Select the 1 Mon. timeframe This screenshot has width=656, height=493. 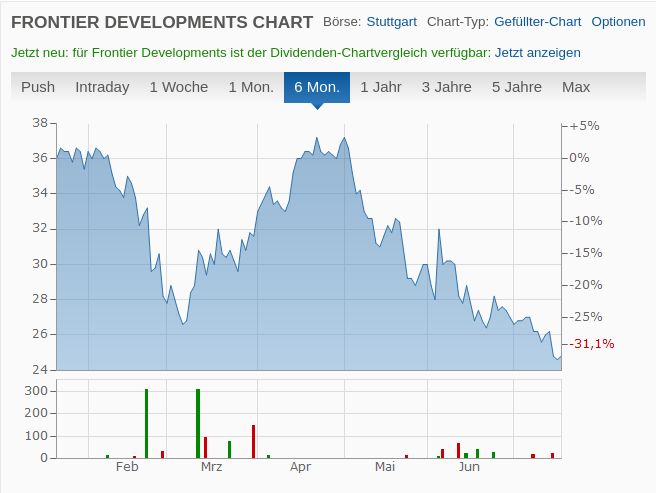(x=251, y=87)
